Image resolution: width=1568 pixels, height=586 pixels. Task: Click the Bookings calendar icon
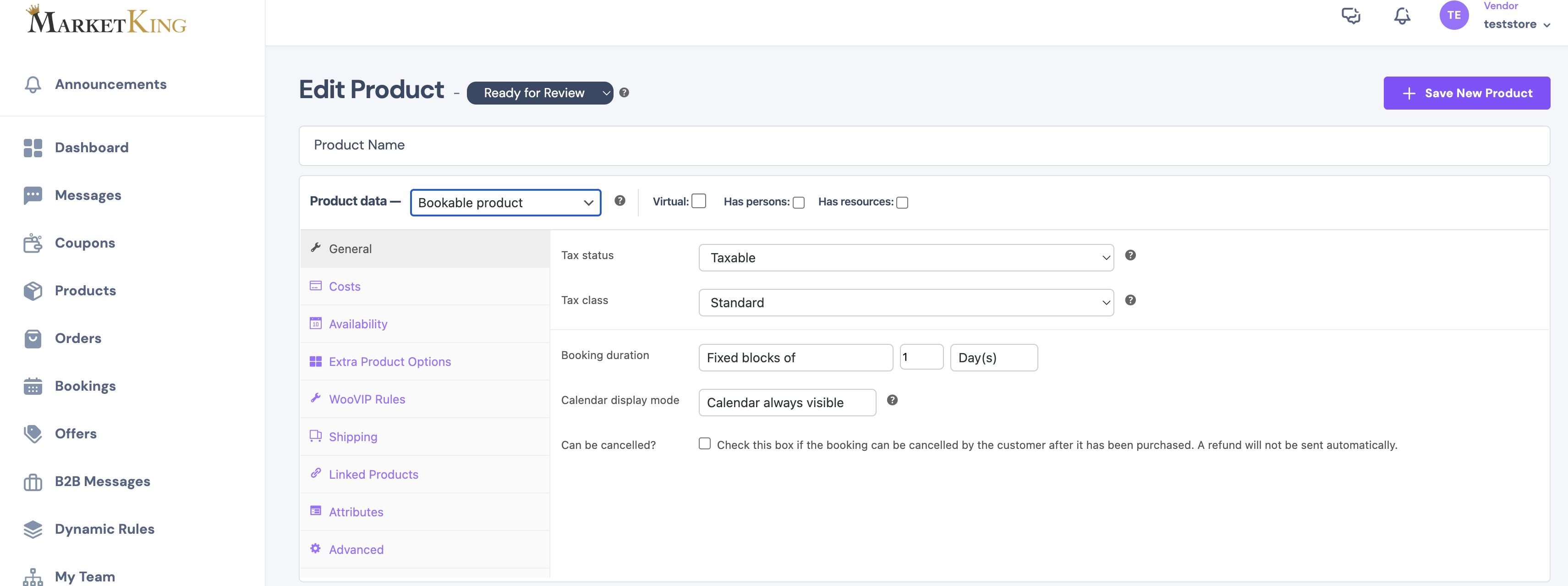point(33,386)
